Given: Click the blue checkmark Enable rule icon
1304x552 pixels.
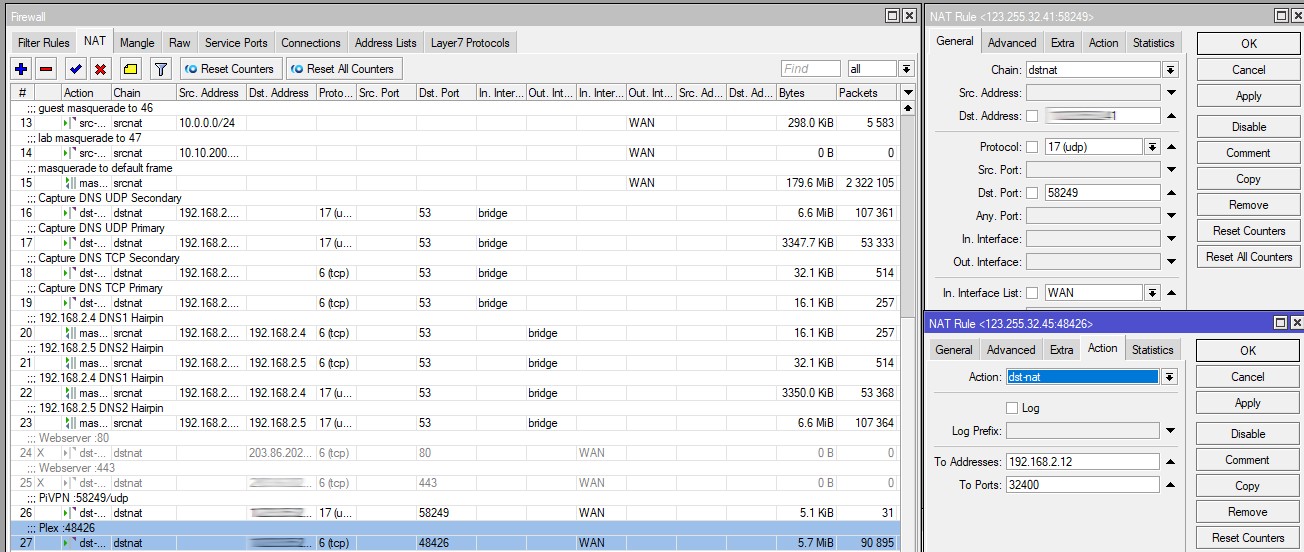Looking at the screenshot, I should pyautogui.click(x=75, y=69).
